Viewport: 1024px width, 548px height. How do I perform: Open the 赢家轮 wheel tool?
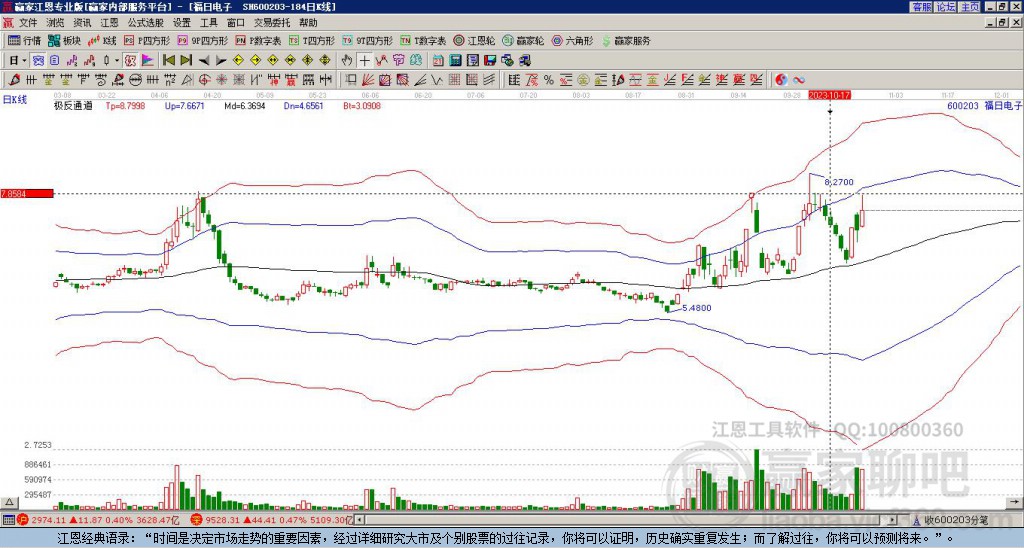[523, 40]
